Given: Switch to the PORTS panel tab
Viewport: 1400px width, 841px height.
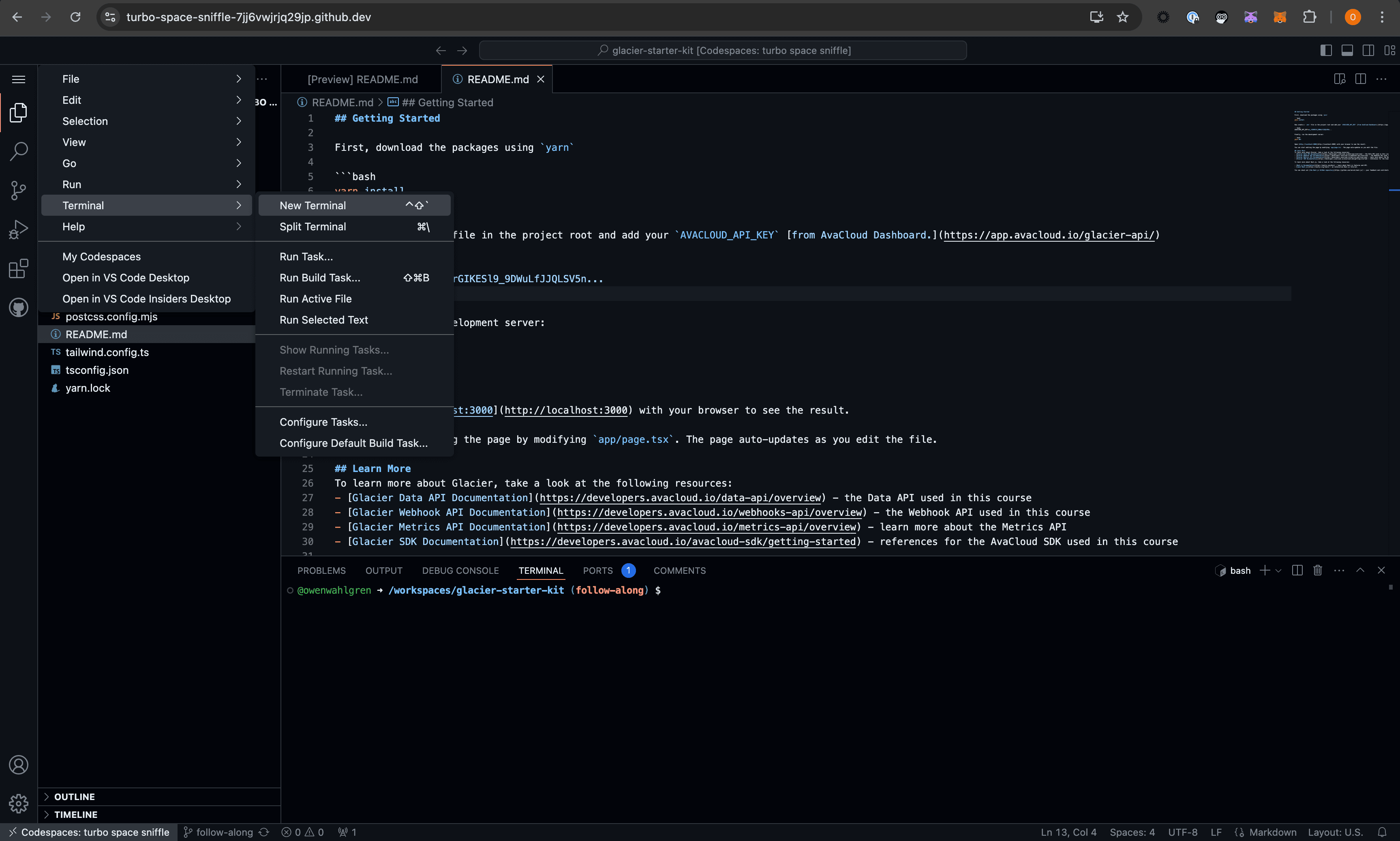Looking at the screenshot, I should pos(597,571).
